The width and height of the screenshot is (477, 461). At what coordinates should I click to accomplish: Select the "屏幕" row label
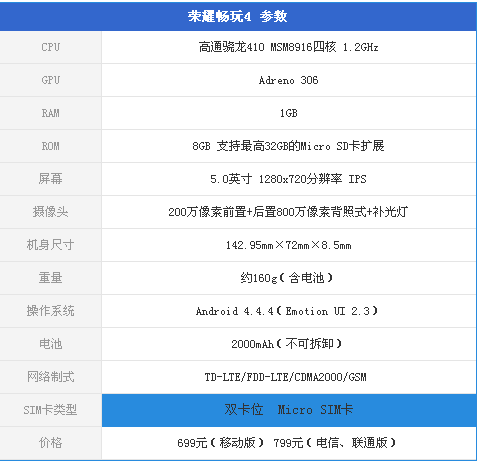pos(50,179)
